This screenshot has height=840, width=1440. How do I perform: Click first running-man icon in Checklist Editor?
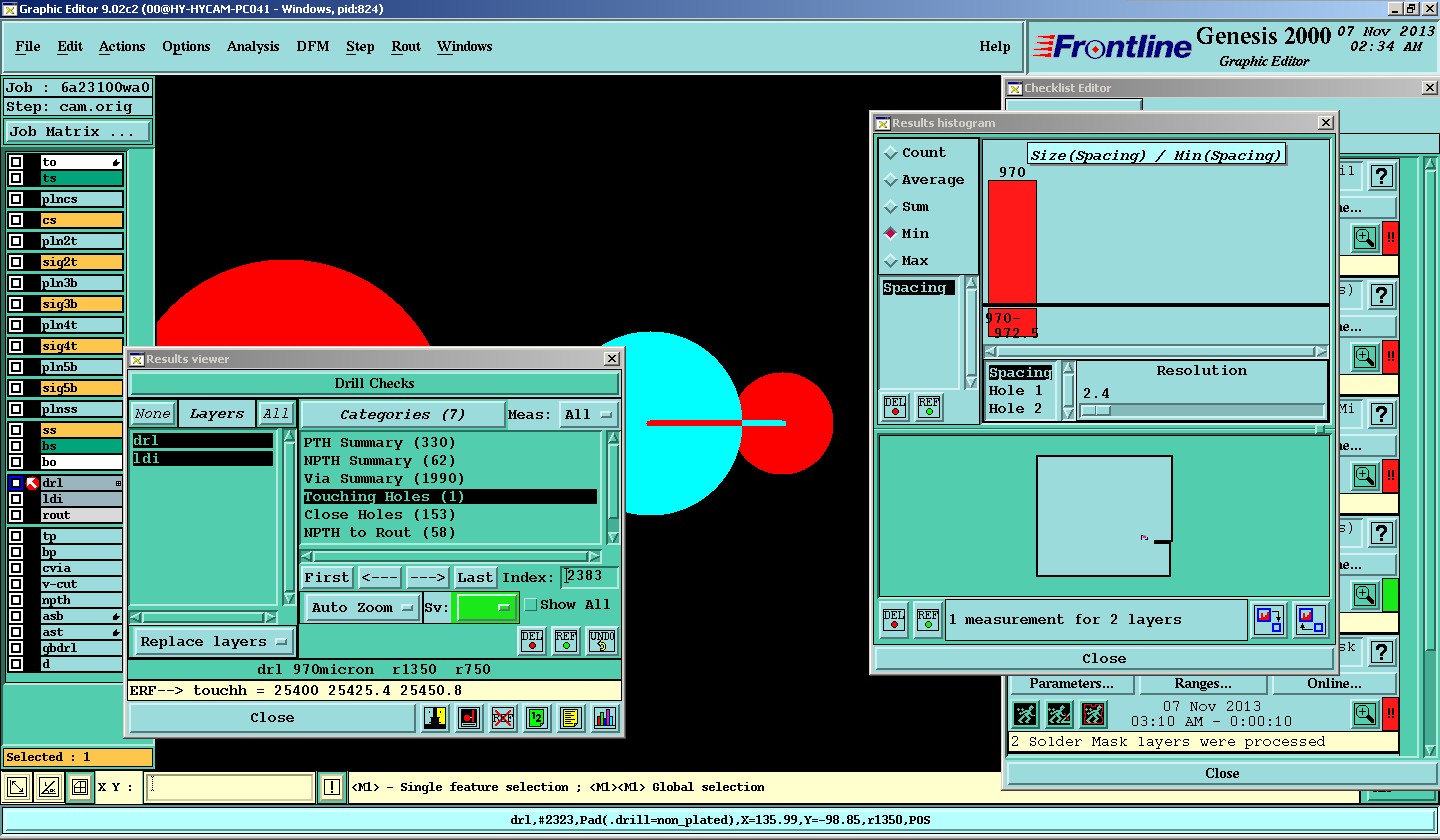[1025, 714]
